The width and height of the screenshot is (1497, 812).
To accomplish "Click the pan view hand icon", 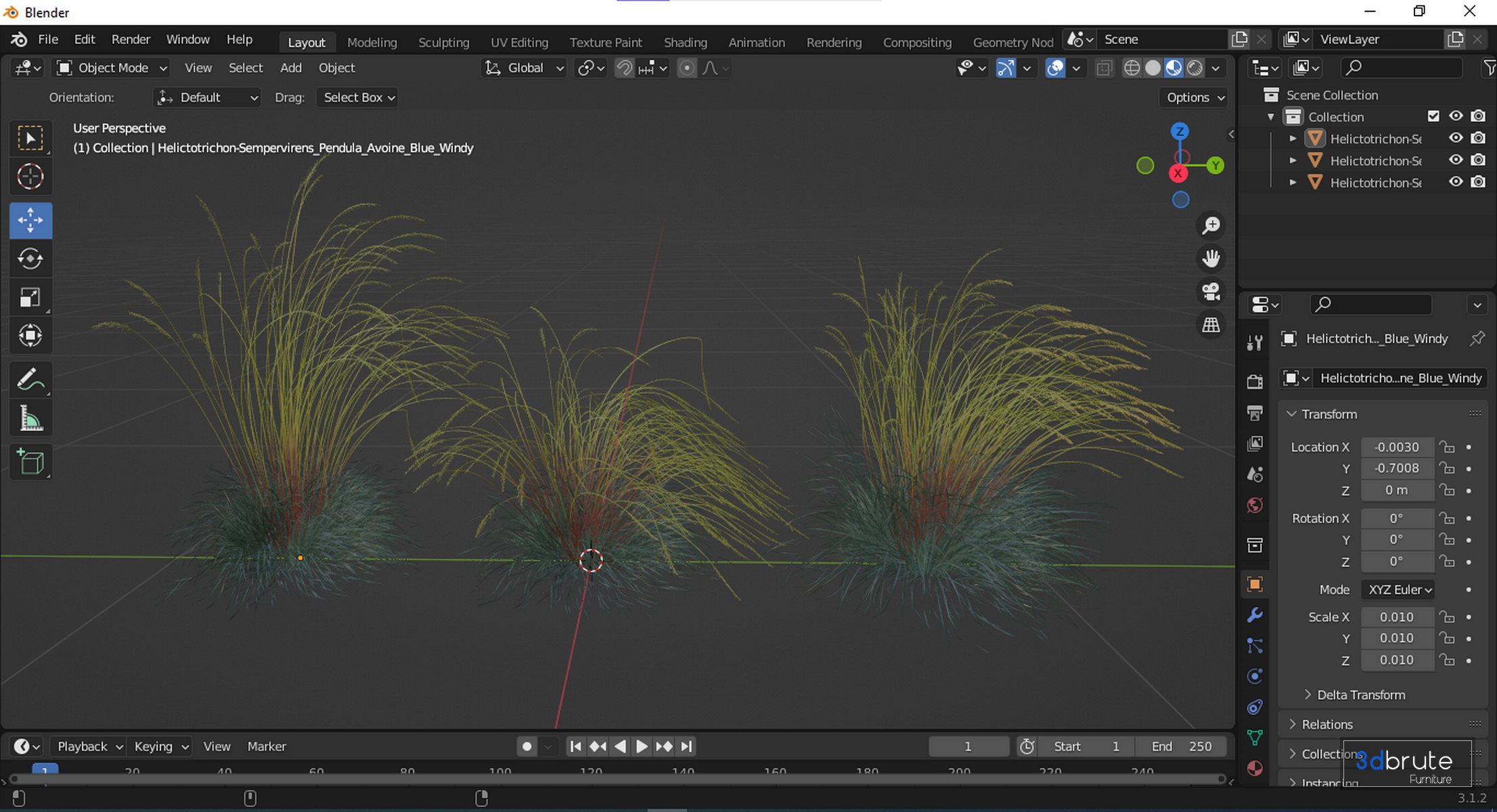I will [x=1211, y=258].
